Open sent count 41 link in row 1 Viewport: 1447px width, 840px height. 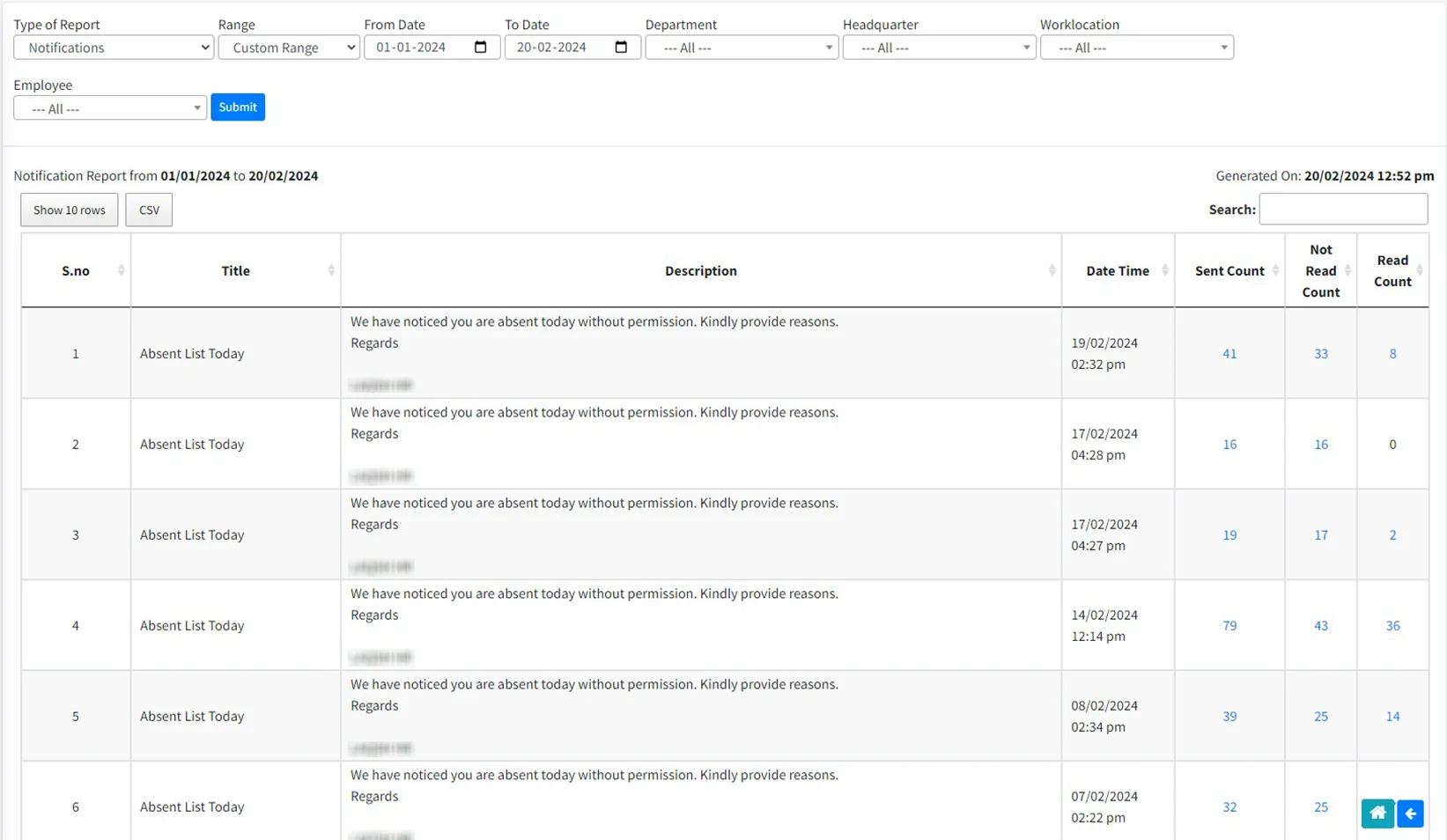point(1229,354)
